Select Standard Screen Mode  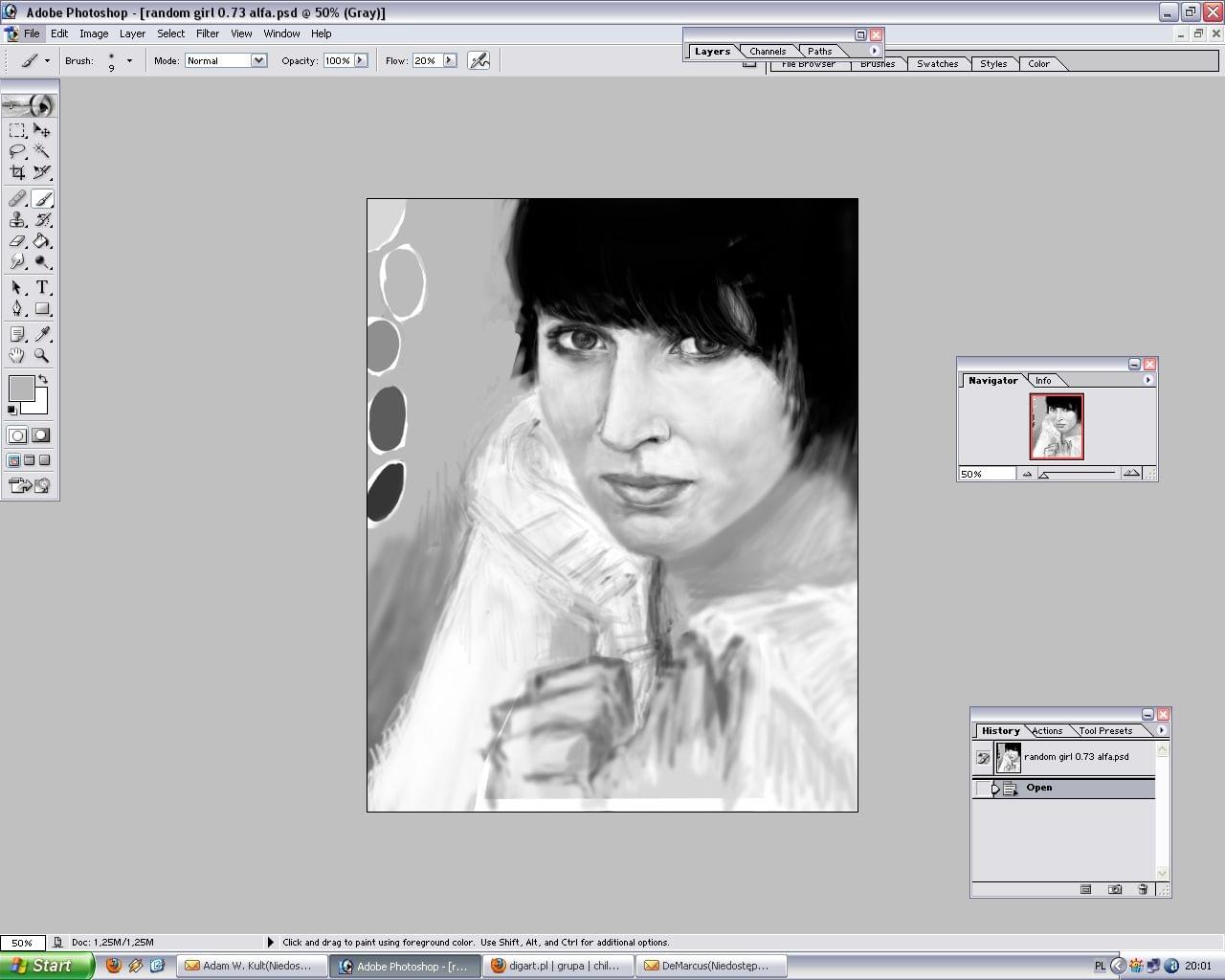13,460
